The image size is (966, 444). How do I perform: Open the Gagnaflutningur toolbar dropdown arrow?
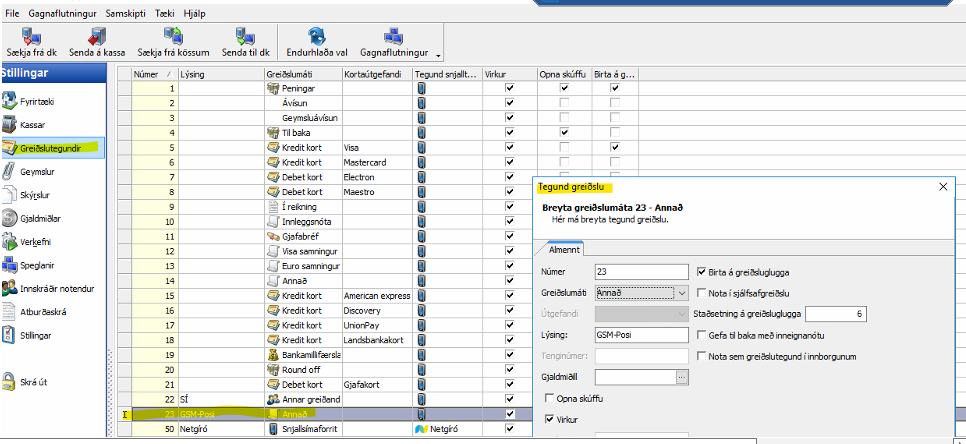click(438, 53)
